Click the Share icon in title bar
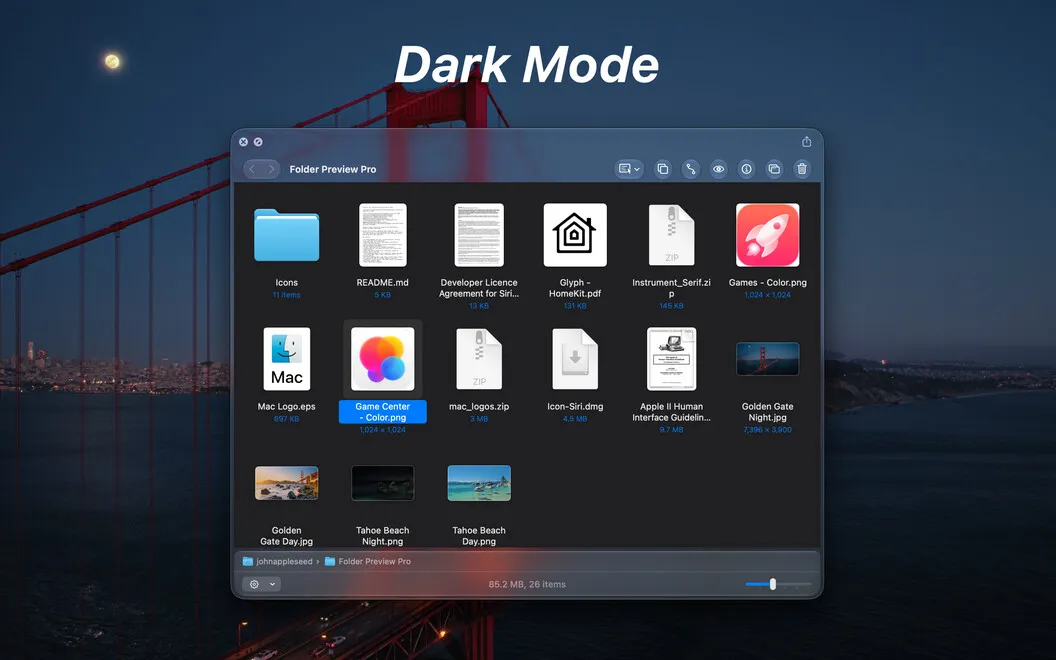The height and width of the screenshot is (660, 1056). [806, 141]
